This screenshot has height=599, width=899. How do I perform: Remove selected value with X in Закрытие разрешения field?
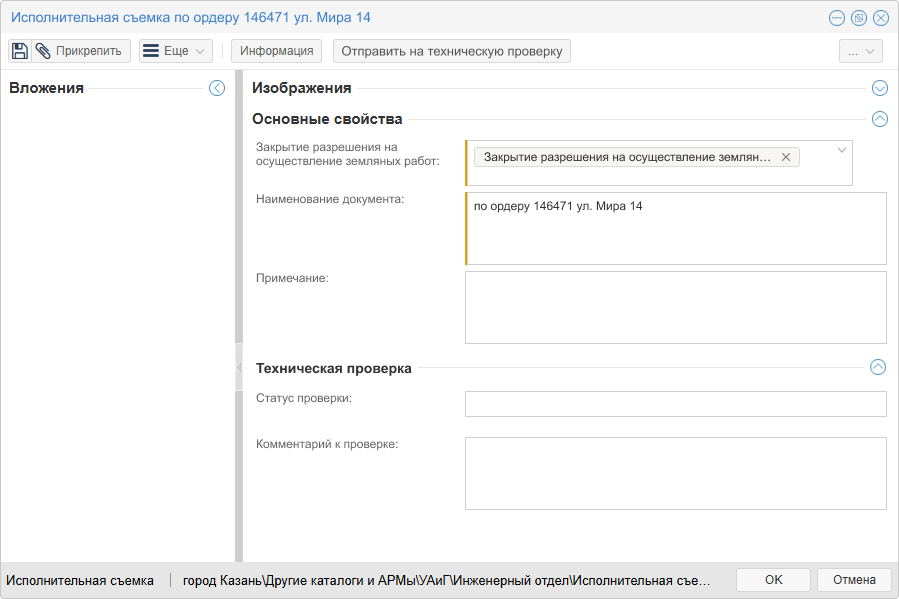click(786, 157)
